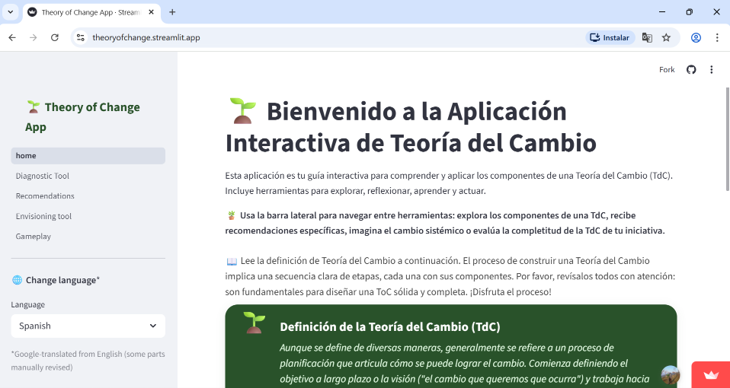This screenshot has height=388, width=730.
Task: Click the Definición de la Teoría del Cambio title
Action: click(390, 327)
